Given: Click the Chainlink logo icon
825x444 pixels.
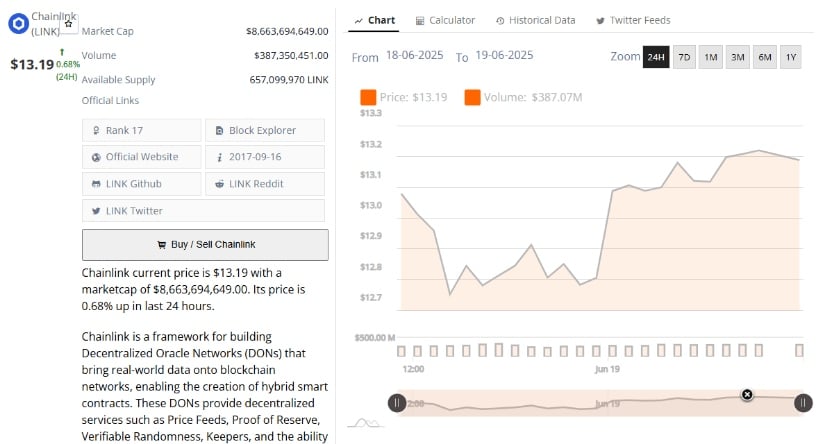Looking at the screenshot, I should tap(18, 24).
